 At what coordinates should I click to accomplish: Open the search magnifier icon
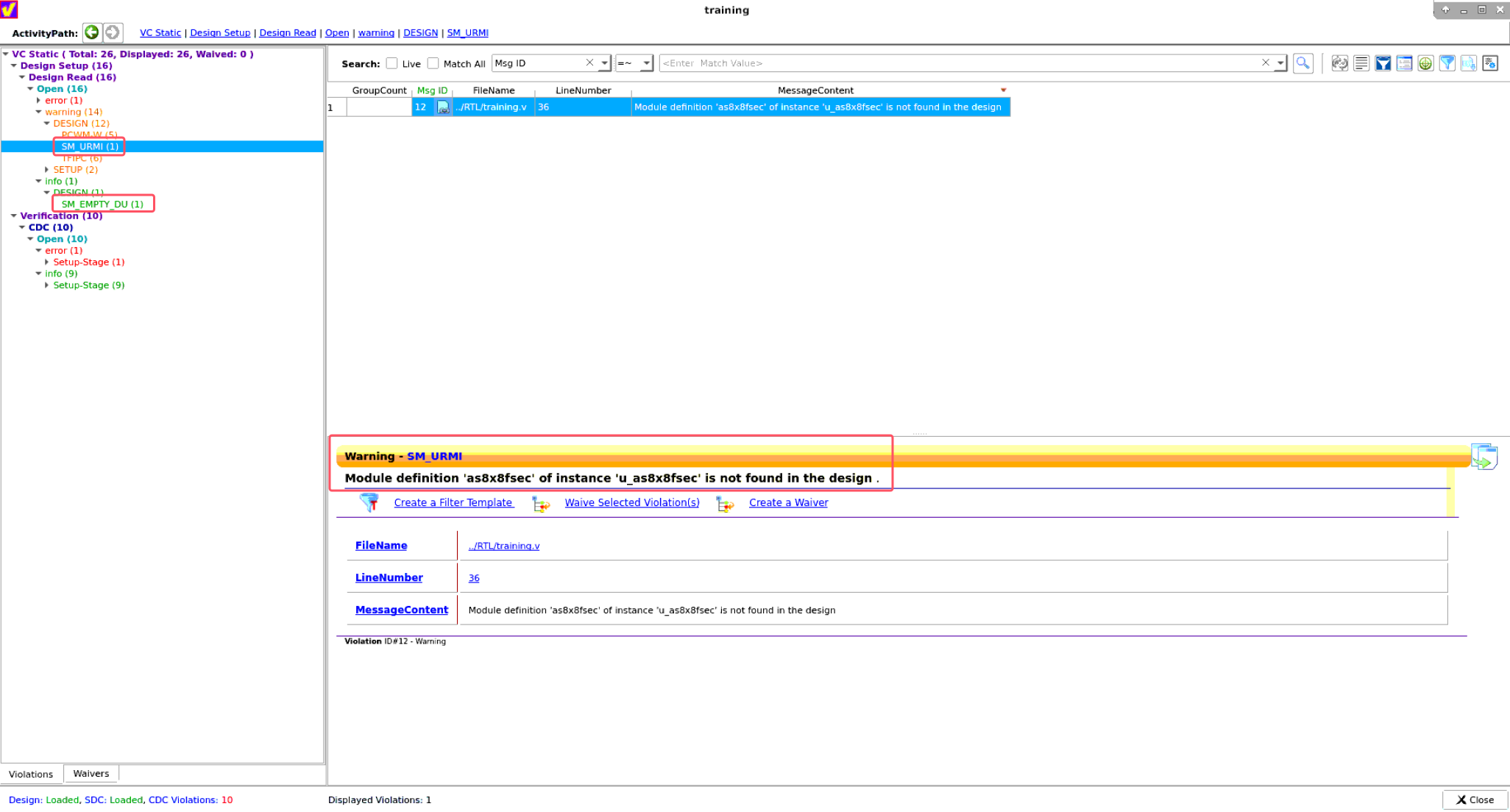[x=1302, y=63]
